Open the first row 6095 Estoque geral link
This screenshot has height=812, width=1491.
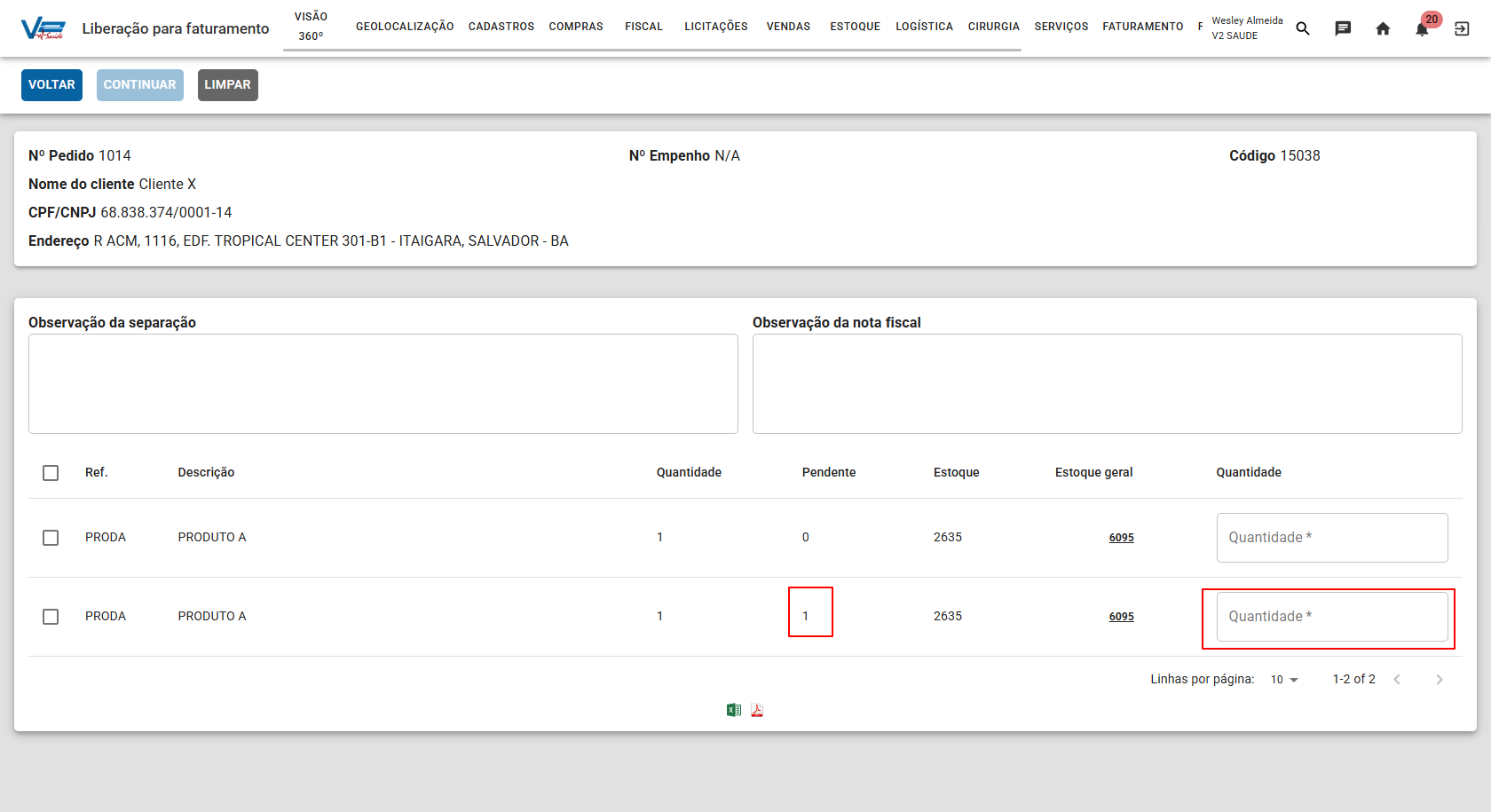pos(1122,538)
